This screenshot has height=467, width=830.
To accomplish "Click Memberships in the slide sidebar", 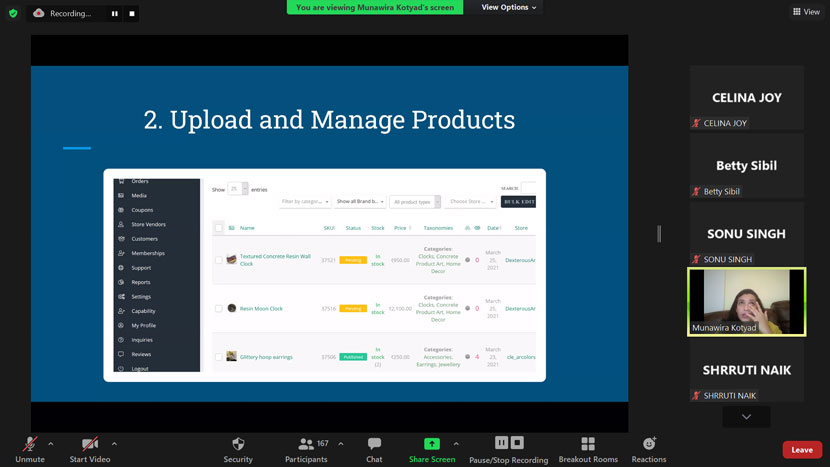I will [x=148, y=253].
